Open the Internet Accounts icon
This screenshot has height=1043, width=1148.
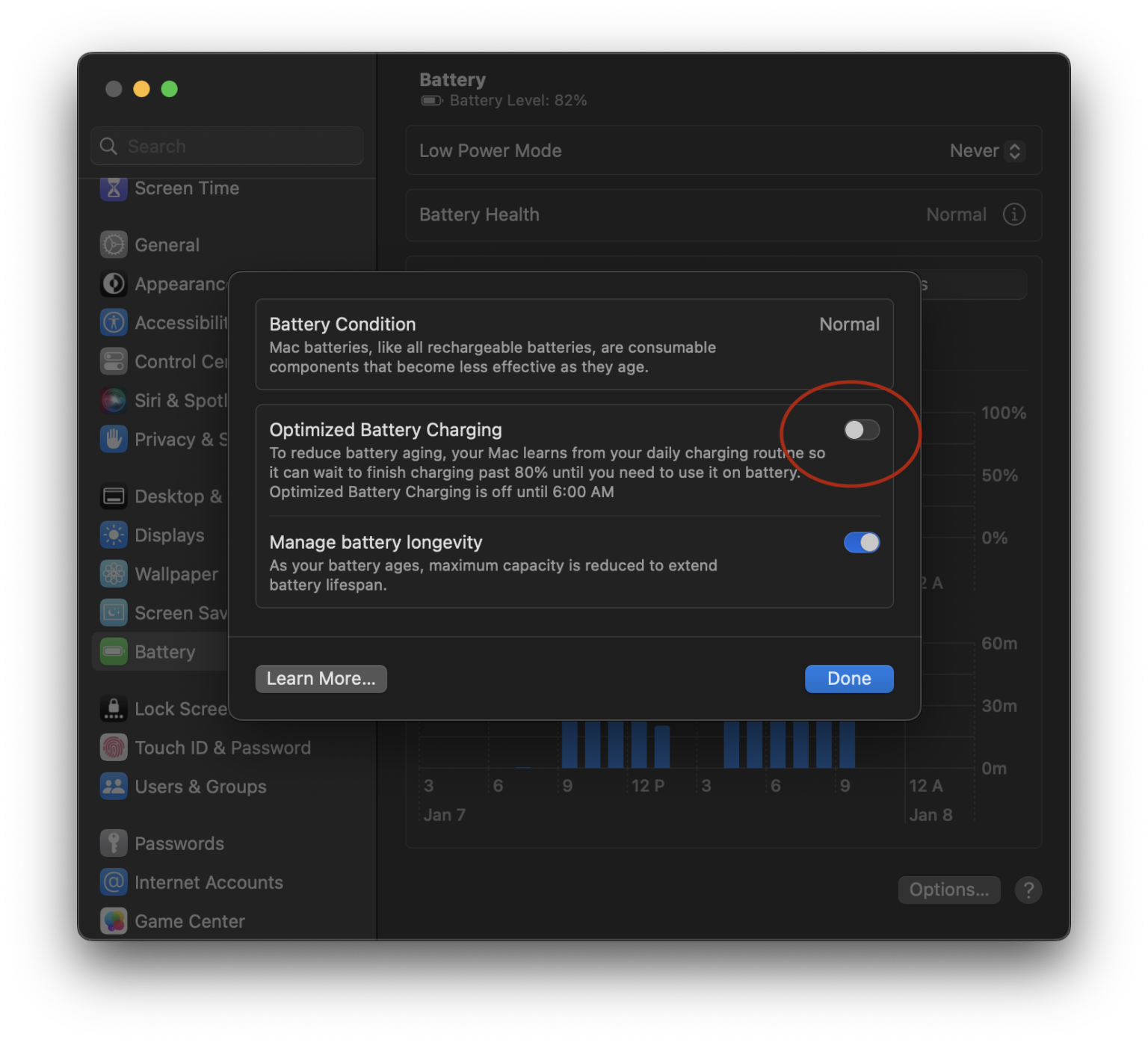pyautogui.click(x=113, y=882)
